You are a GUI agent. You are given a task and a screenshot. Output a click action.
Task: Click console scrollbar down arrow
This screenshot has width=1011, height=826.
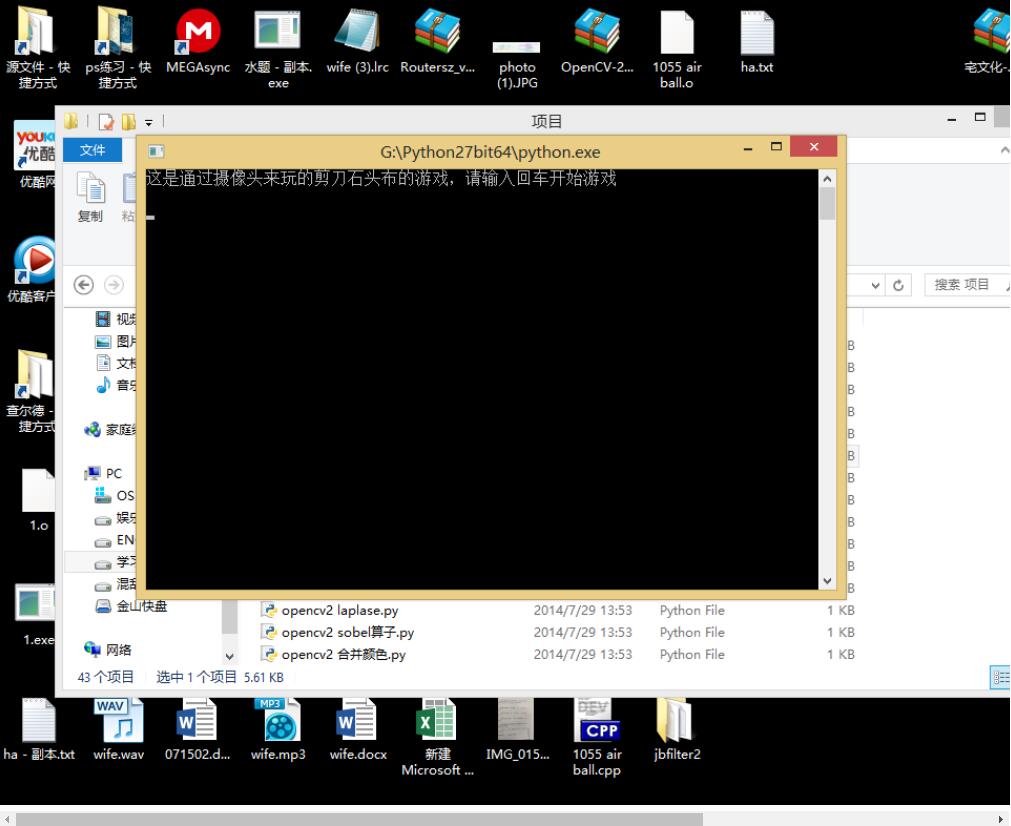(827, 581)
